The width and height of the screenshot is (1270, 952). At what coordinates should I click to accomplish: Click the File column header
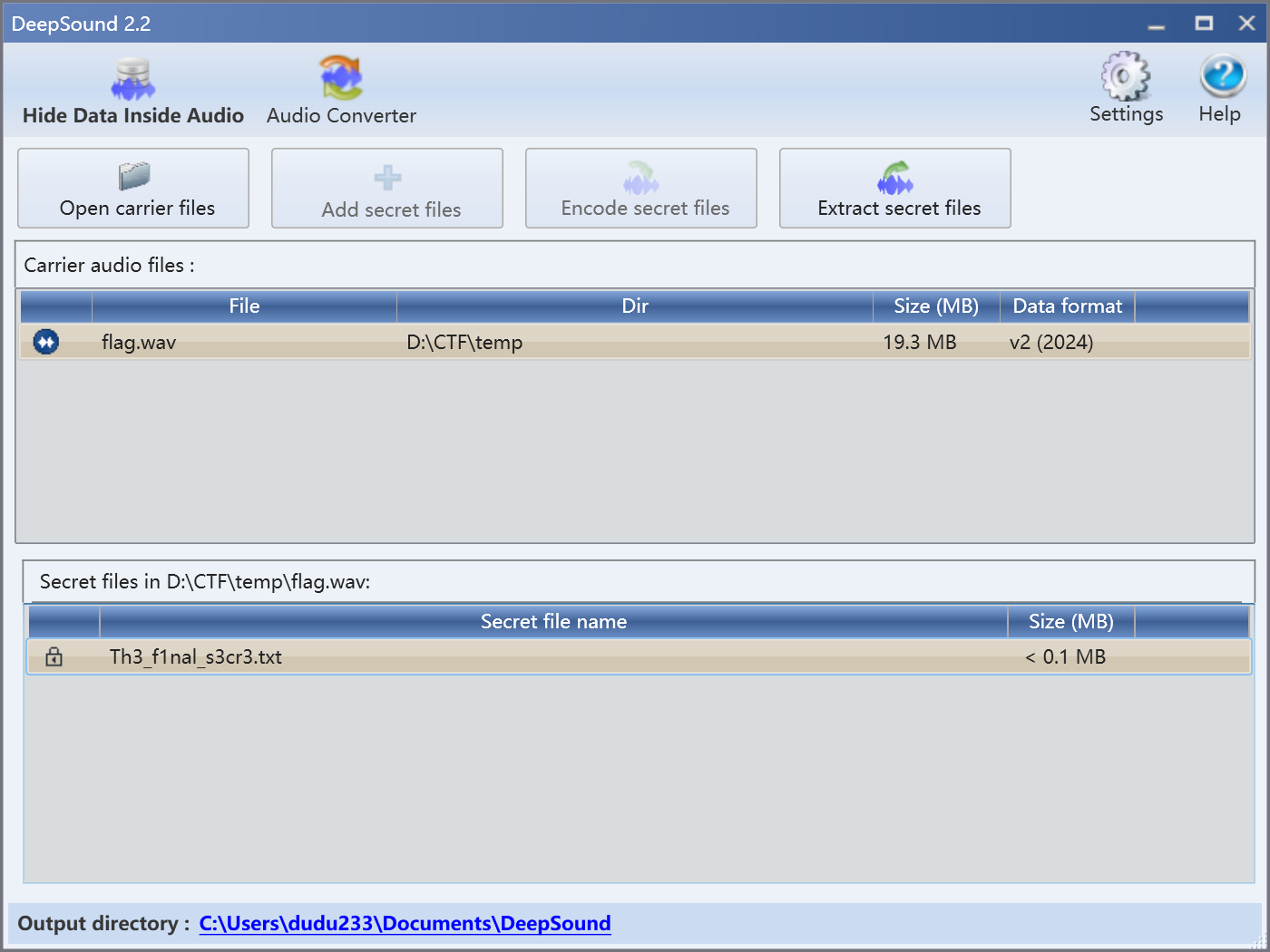[x=244, y=306]
